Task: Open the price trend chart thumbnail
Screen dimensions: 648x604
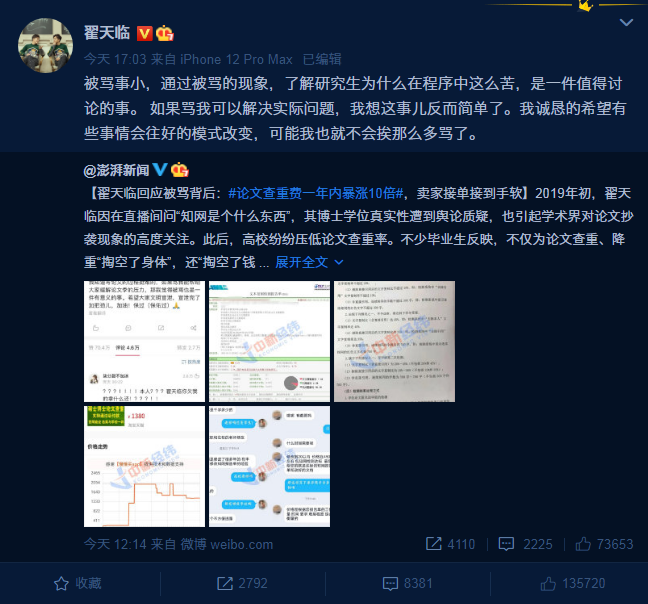Action: [x=144, y=466]
